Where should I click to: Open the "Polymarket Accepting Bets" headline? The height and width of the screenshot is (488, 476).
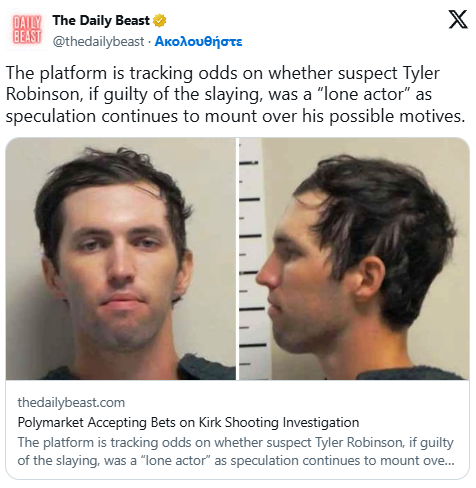tap(188, 422)
